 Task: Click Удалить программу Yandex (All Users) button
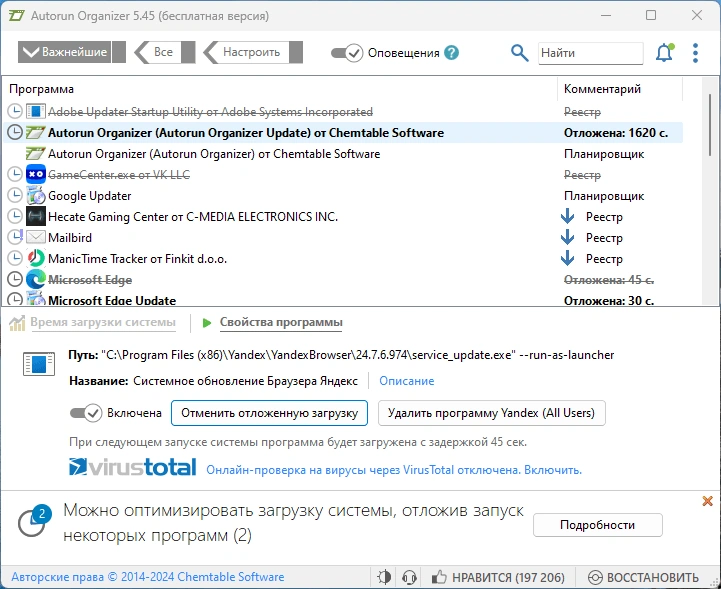pyautogui.click(x=491, y=413)
